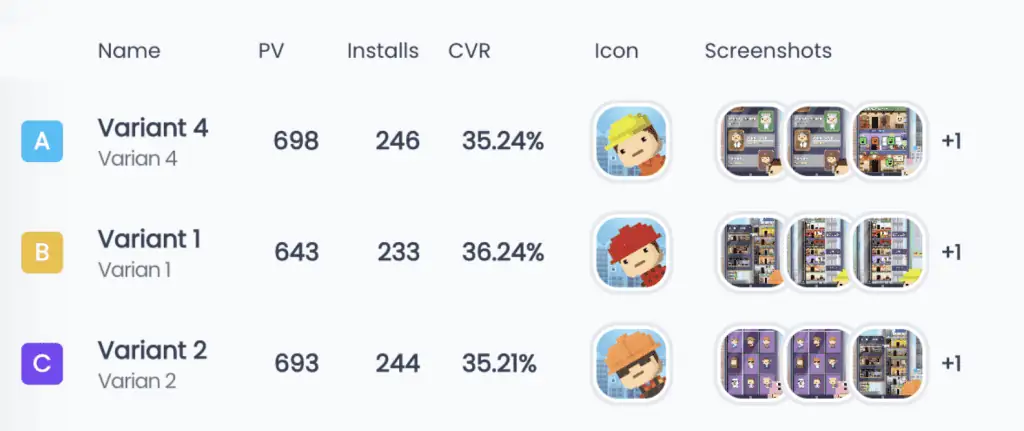Expand +1 more screenshots for Variant 1

951,252
